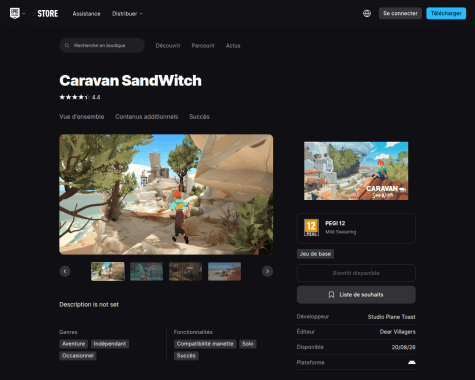
Task: Click the Bientôt disponible button
Action: coord(356,273)
